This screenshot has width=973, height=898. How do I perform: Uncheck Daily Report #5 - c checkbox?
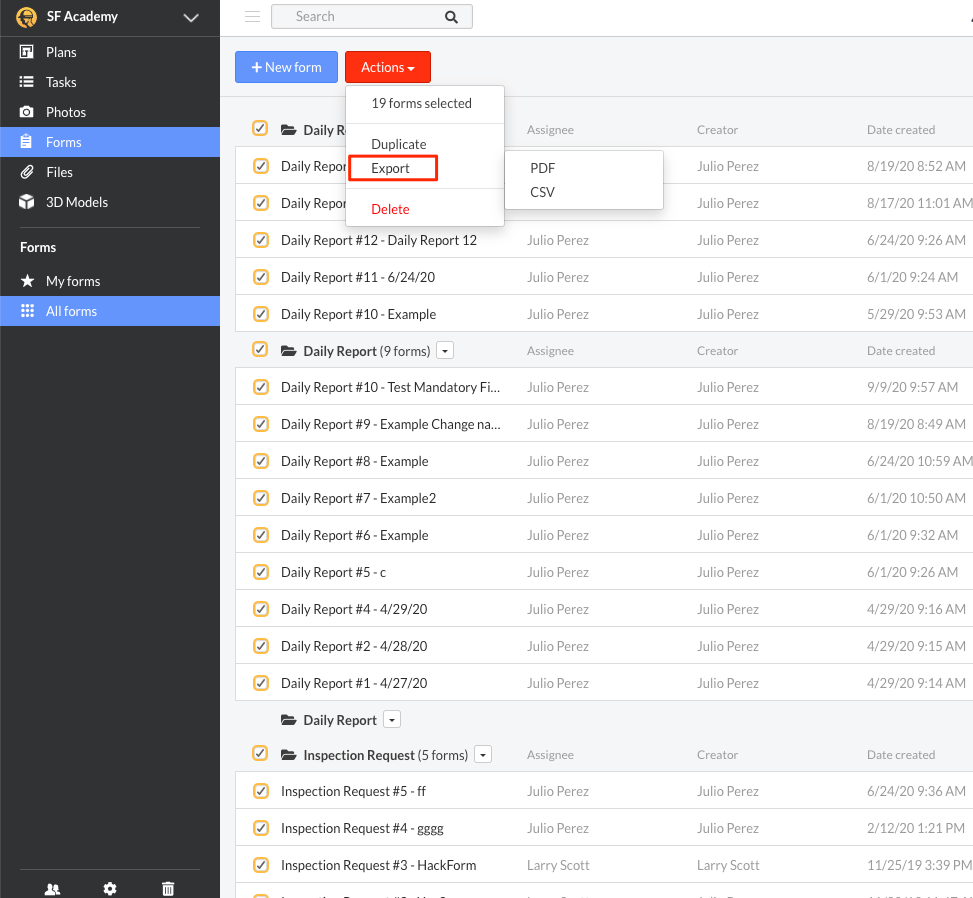[x=261, y=572]
